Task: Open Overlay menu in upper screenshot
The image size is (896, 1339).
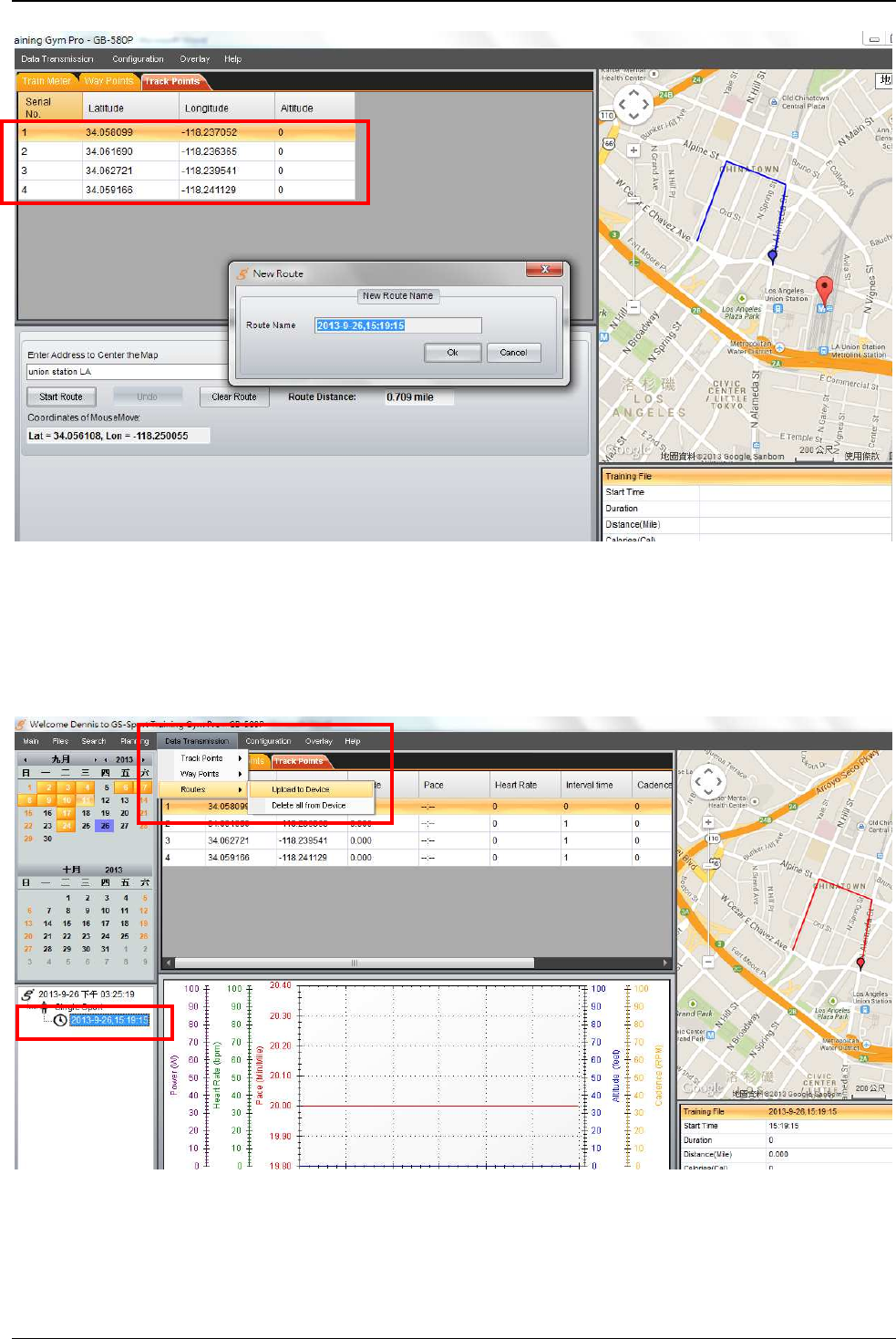Action: click(195, 59)
